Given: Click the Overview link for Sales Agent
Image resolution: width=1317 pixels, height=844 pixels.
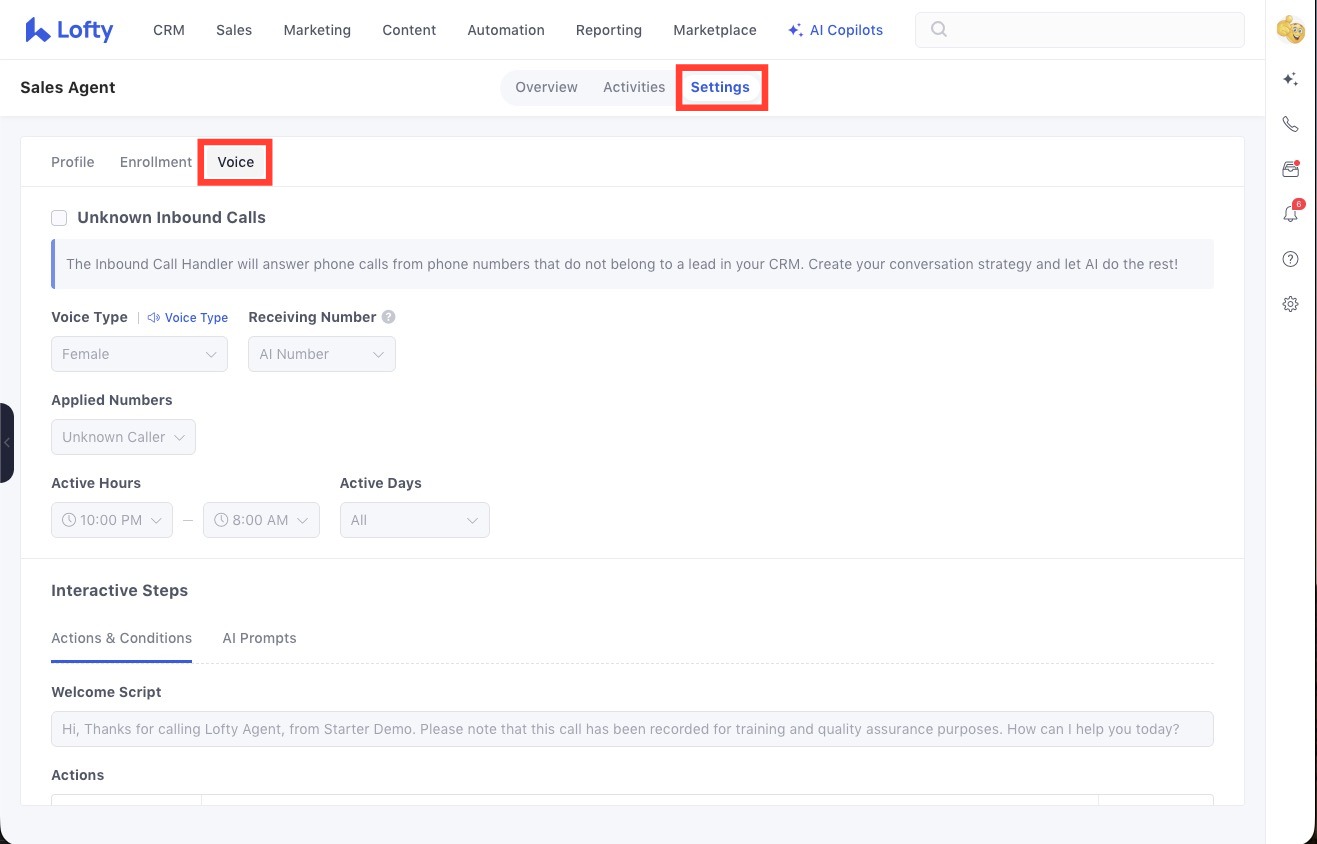Looking at the screenshot, I should [546, 87].
